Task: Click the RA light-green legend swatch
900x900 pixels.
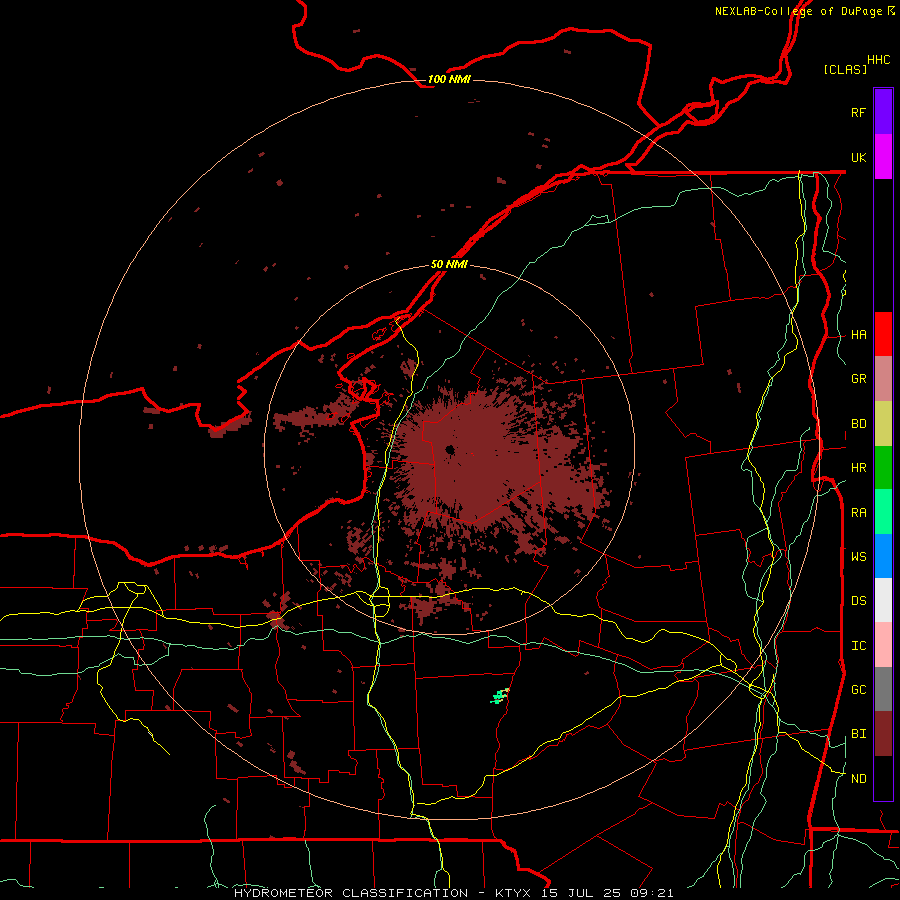Action: (x=883, y=512)
